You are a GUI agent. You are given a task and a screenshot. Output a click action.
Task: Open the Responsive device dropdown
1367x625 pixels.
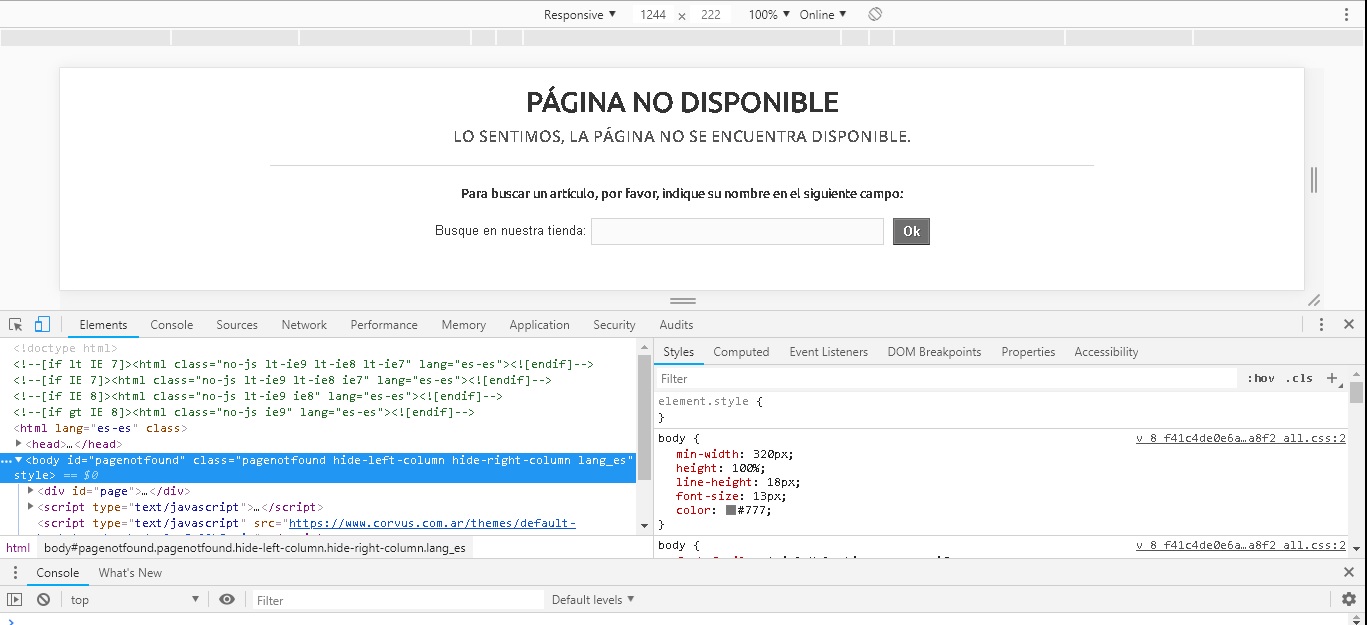tap(579, 15)
